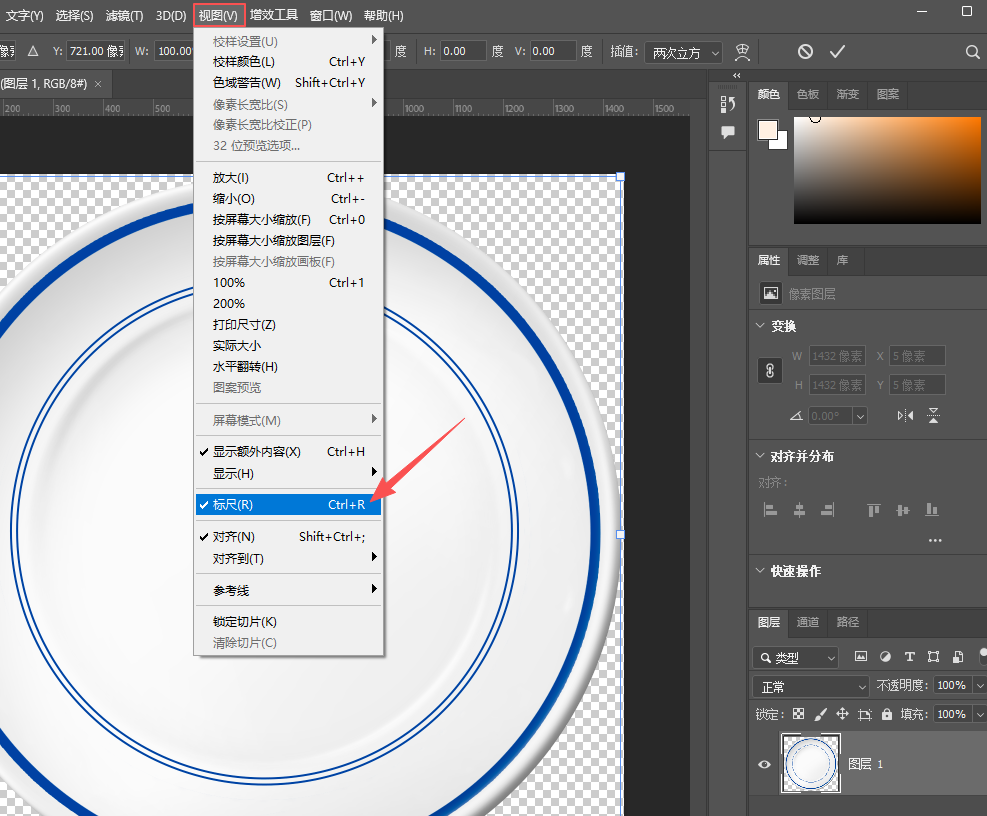Screen dimensions: 987x816
Task: Align horizontal centers icon
Action: pyautogui.click(x=799, y=509)
